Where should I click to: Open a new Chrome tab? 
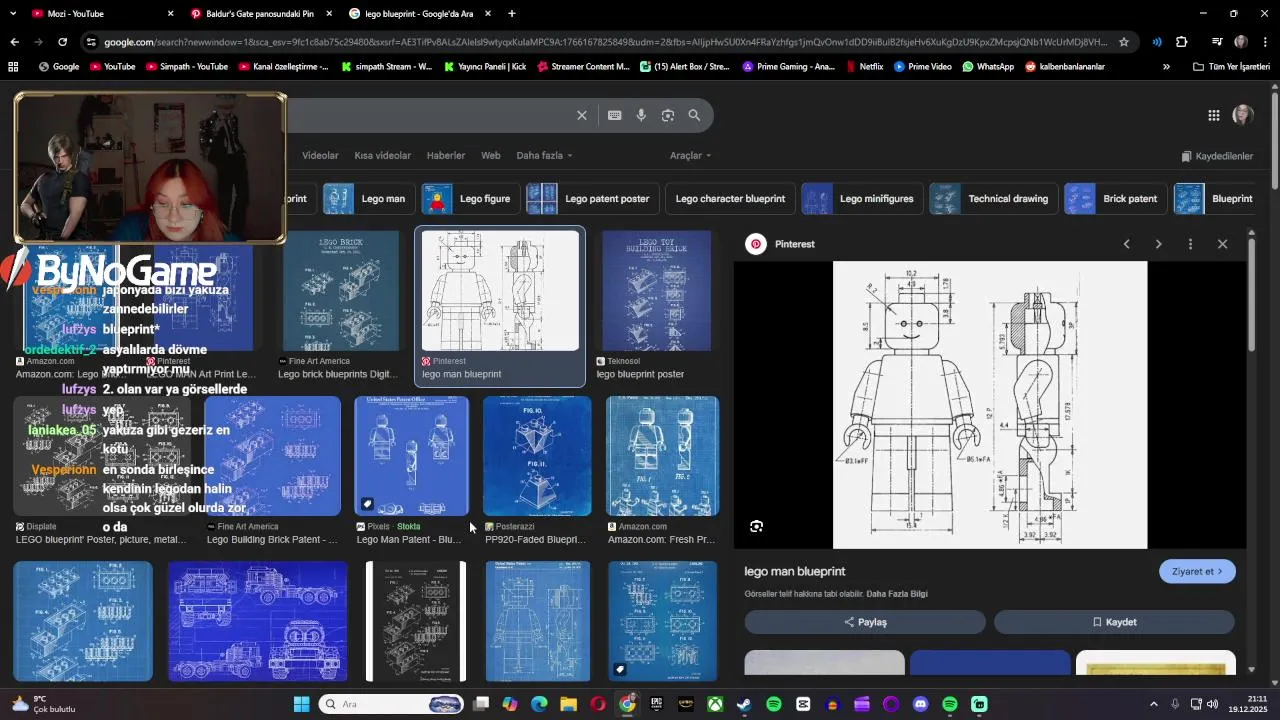tap(512, 14)
